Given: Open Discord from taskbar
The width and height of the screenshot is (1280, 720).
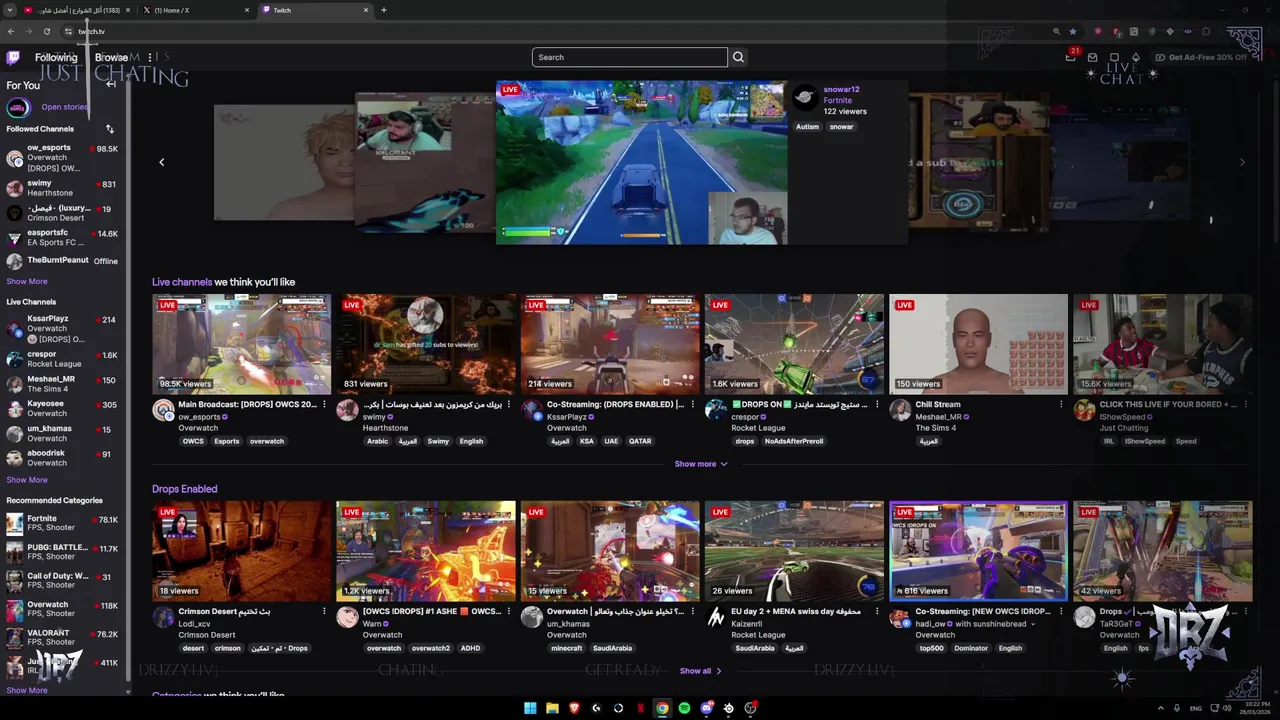Looking at the screenshot, I should coord(706,708).
